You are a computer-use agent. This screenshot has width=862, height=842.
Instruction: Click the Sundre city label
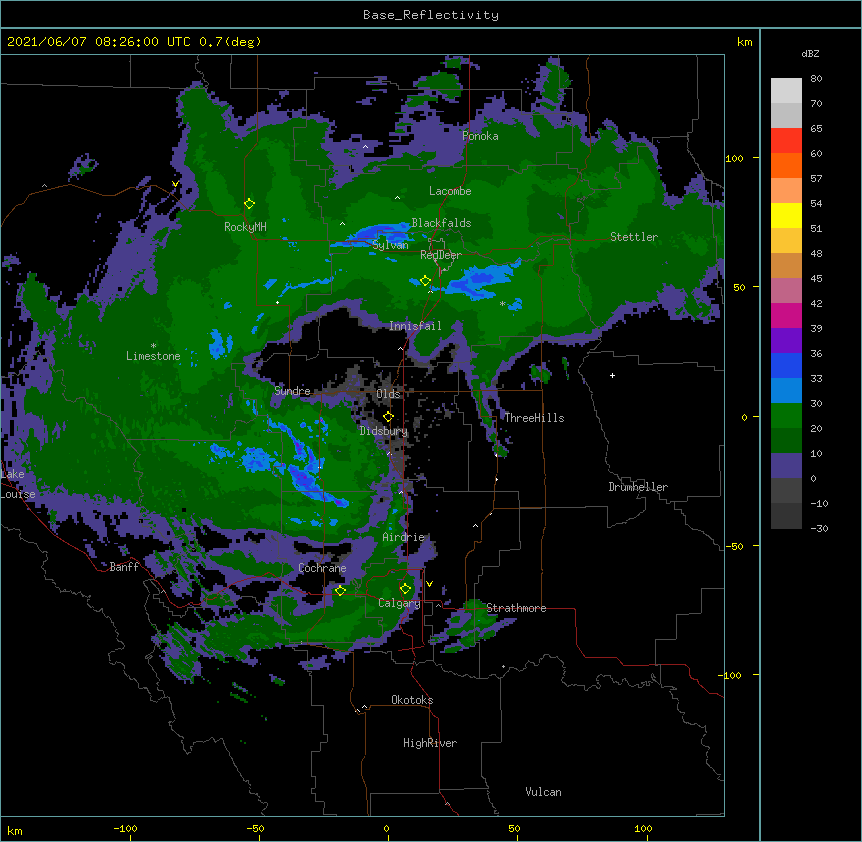point(292,391)
